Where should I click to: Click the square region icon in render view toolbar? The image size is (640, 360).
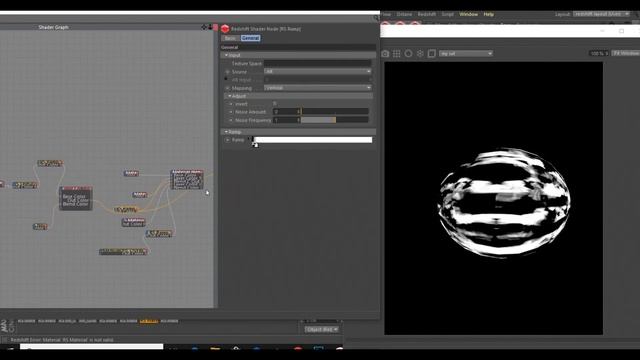431,53
